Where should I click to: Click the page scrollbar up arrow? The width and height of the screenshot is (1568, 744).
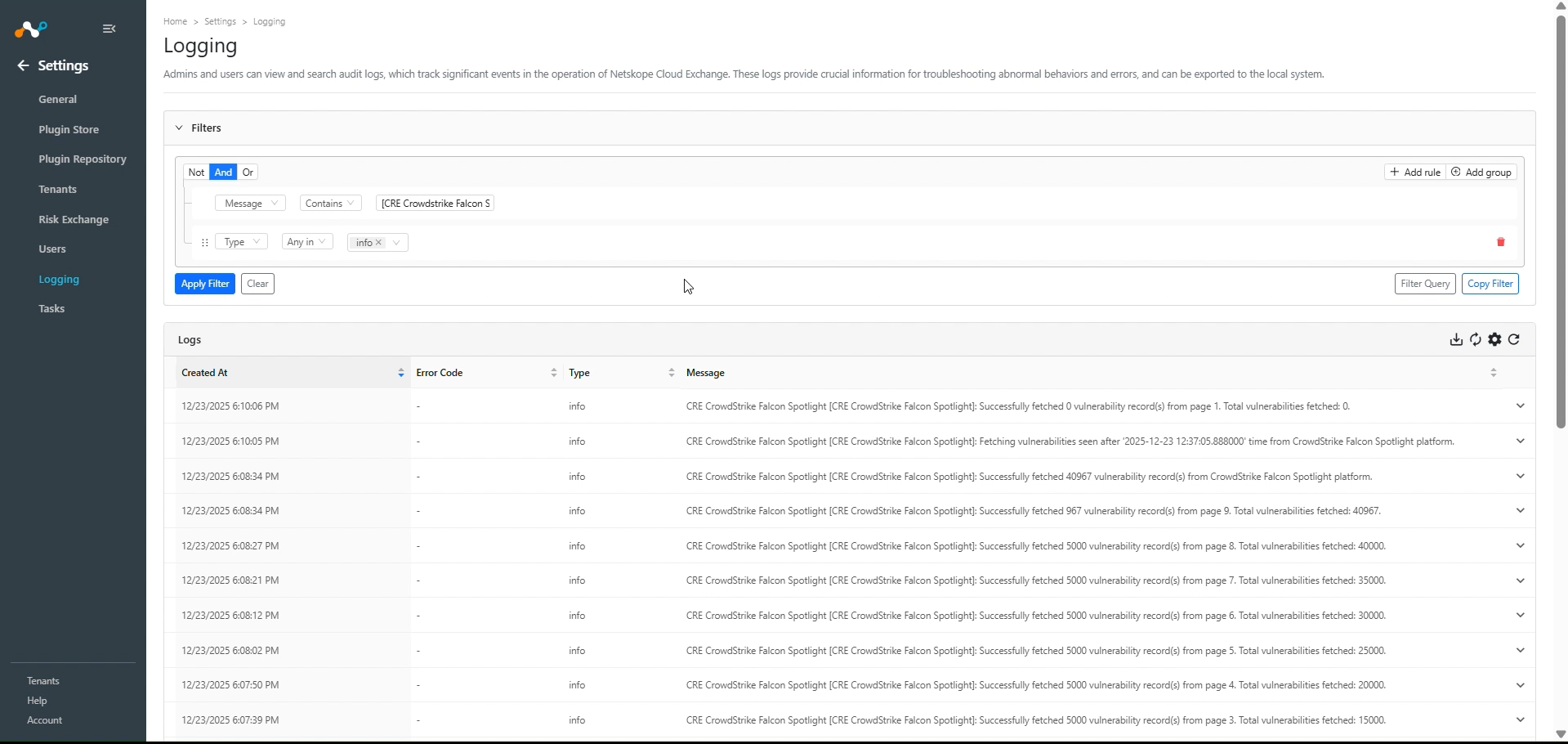tap(1561, 6)
